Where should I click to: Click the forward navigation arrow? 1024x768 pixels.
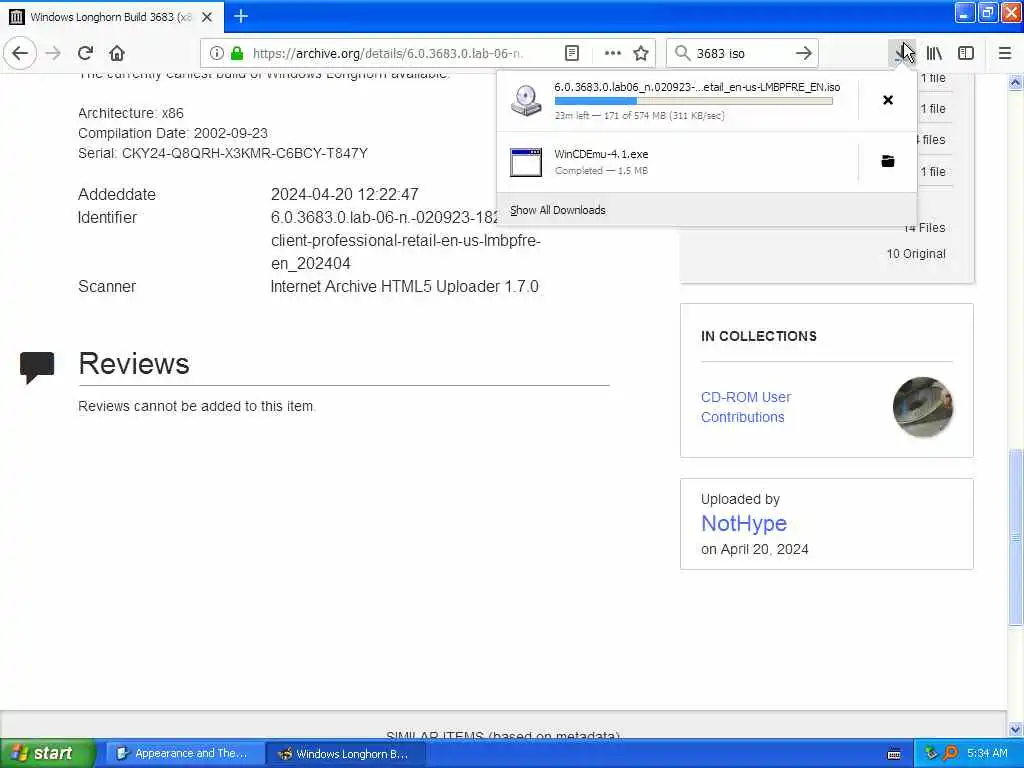[54, 53]
